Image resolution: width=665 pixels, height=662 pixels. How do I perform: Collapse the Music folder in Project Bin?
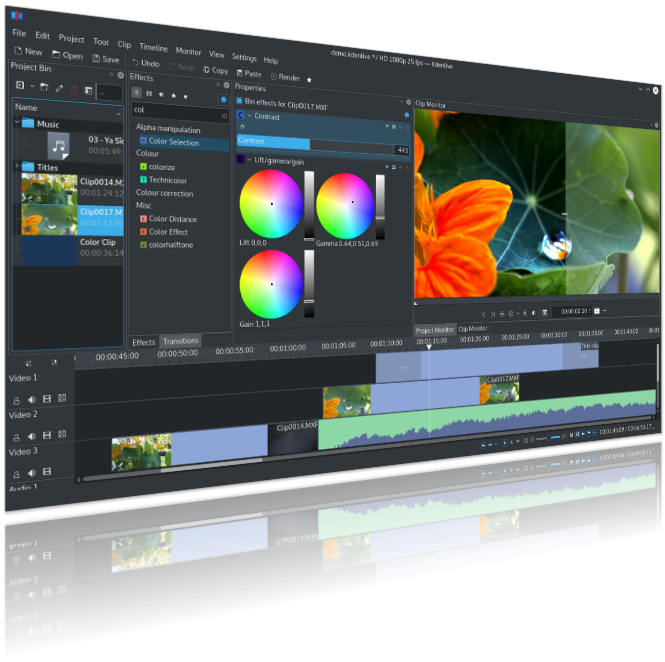[x=17, y=122]
